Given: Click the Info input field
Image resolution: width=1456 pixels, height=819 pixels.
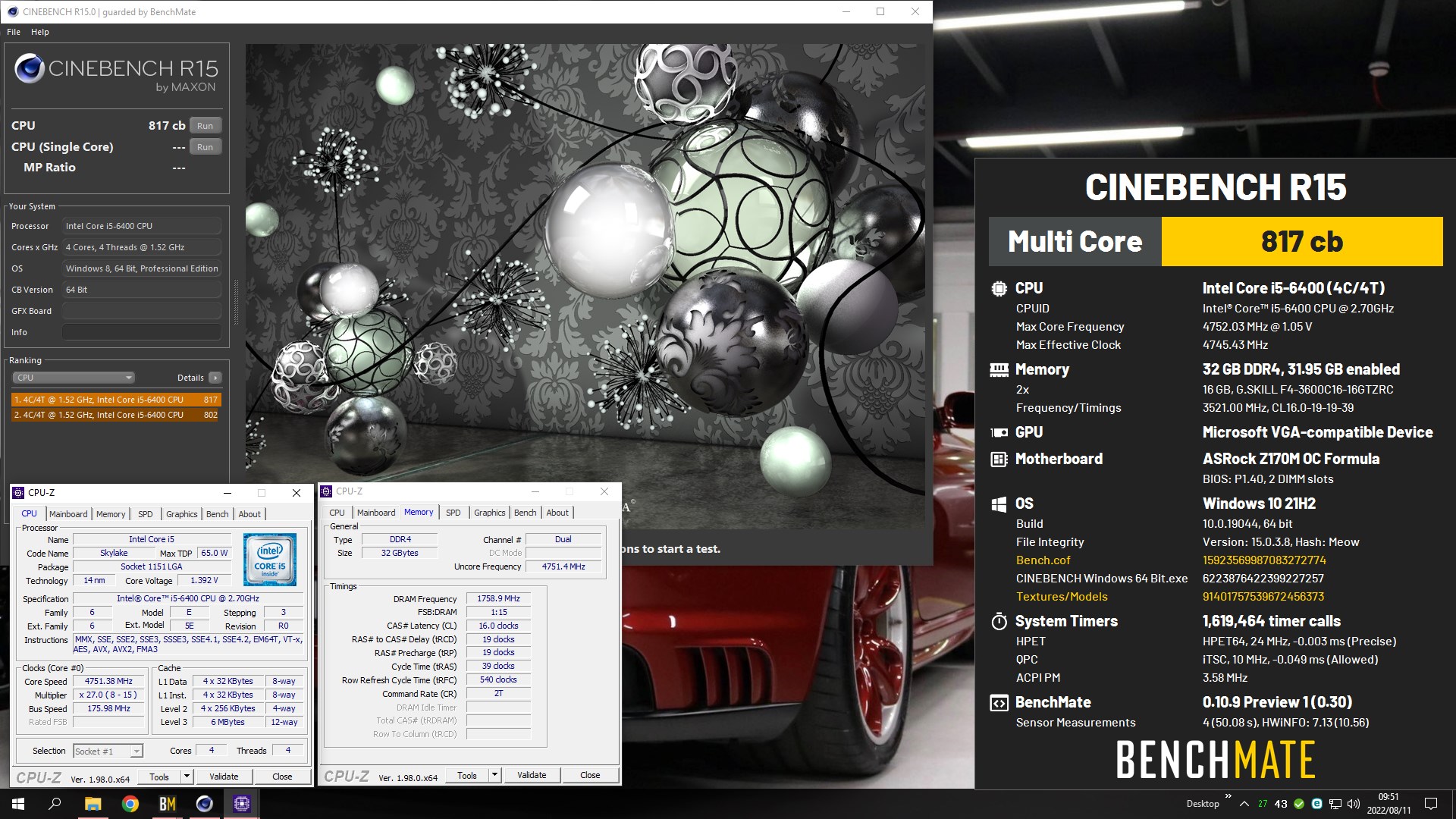Looking at the screenshot, I should [142, 332].
